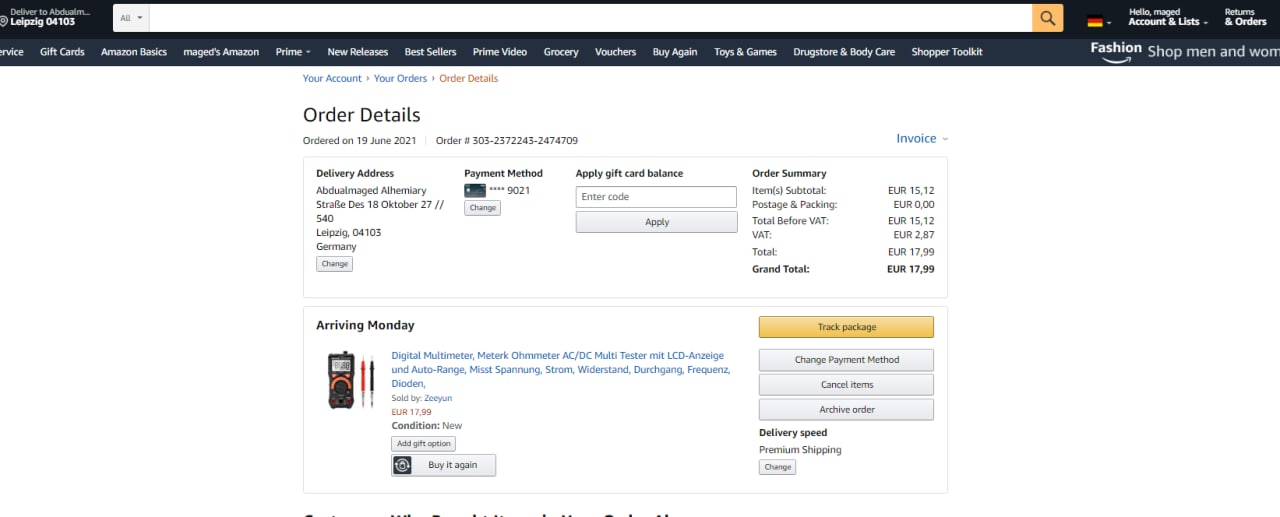This screenshot has height=517, width=1280.
Task: Open Buy Again in navigation bar
Action: 675,52
